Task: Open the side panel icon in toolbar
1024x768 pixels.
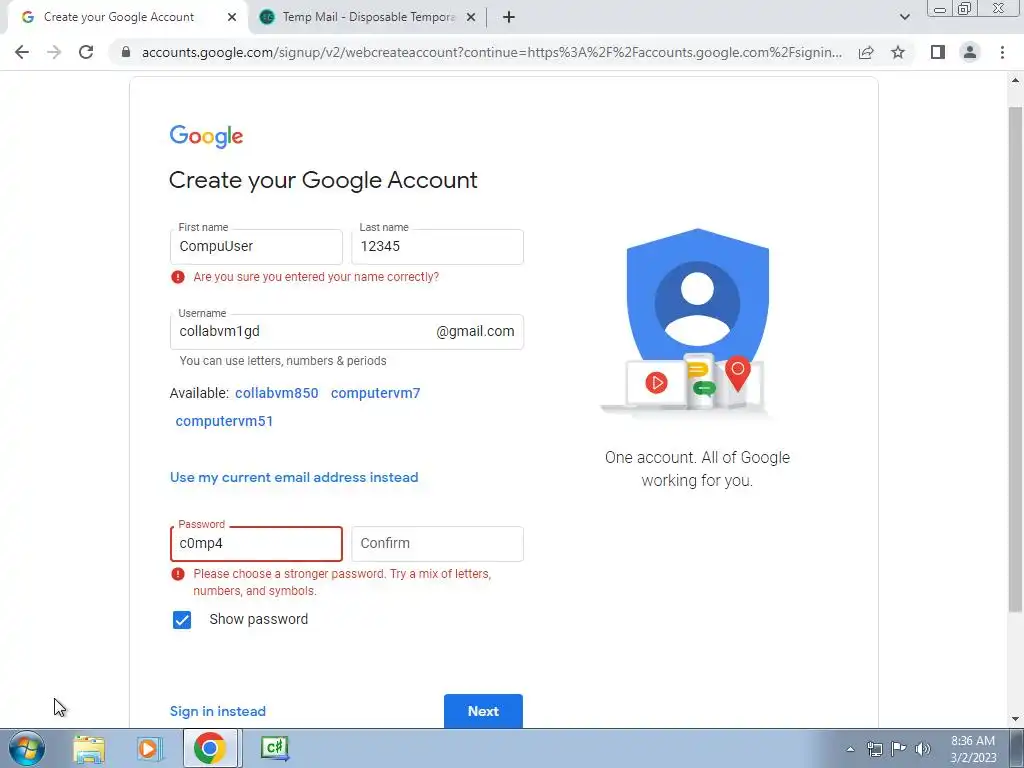Action: (x=938, y=52)
